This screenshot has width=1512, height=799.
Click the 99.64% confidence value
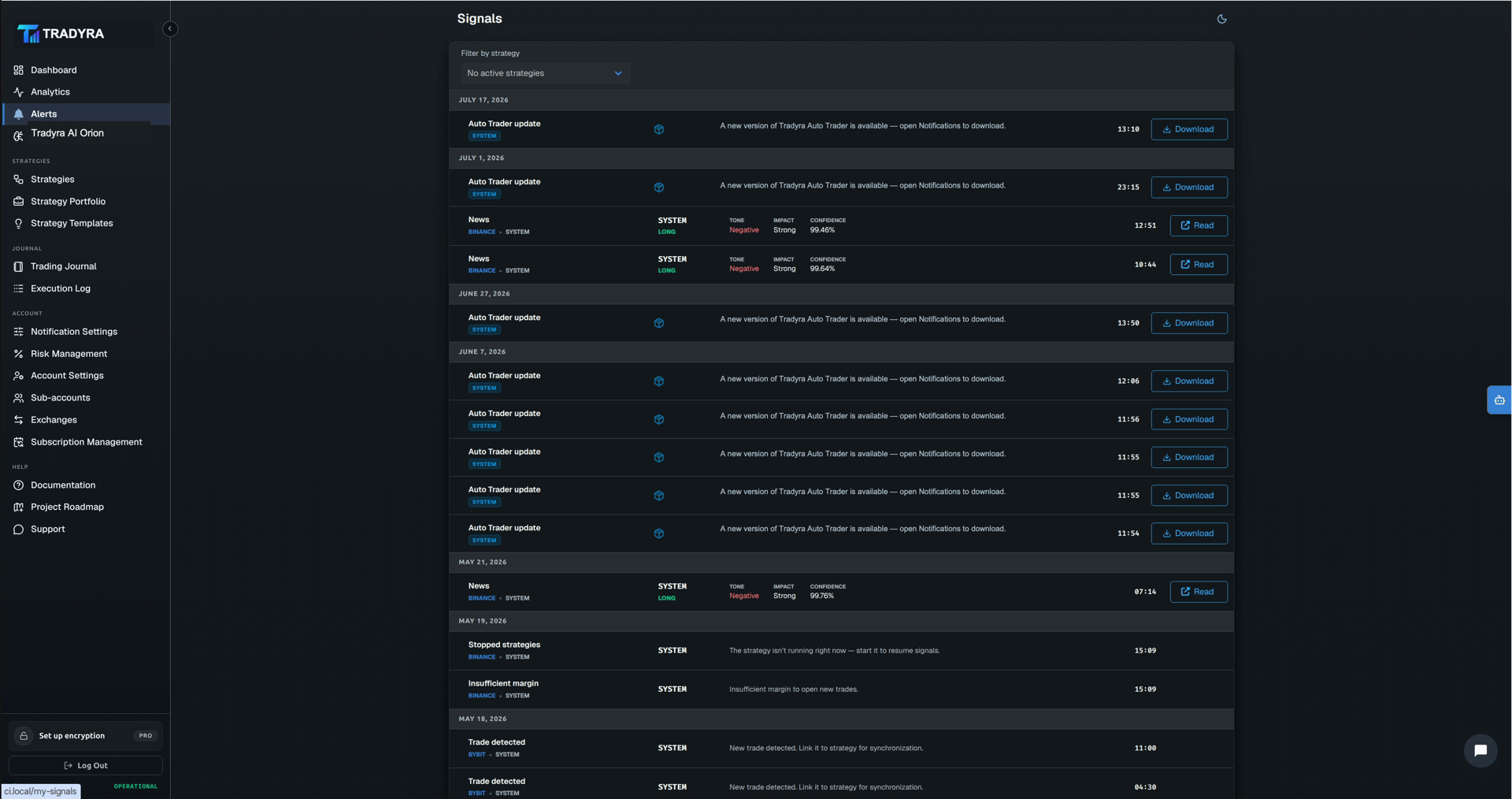point(822,269)
